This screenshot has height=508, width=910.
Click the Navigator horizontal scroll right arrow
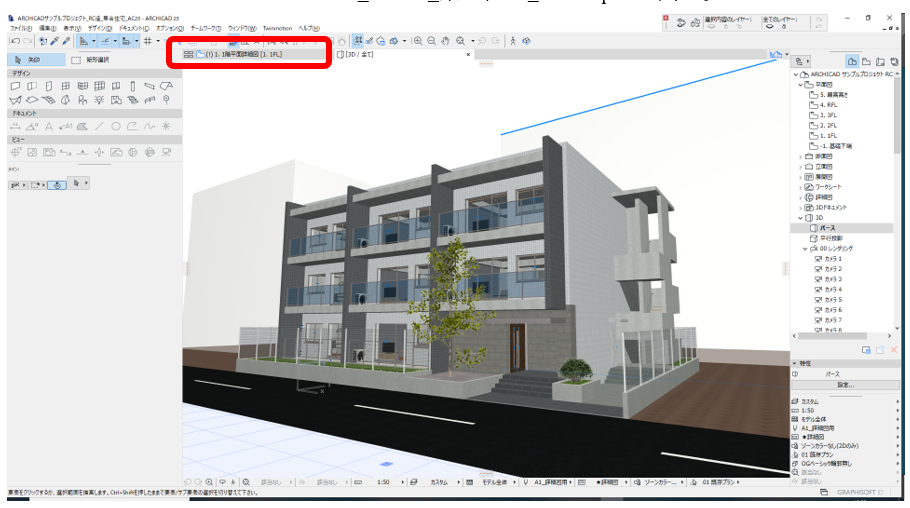pyautogui.click(x=889, y=336)
